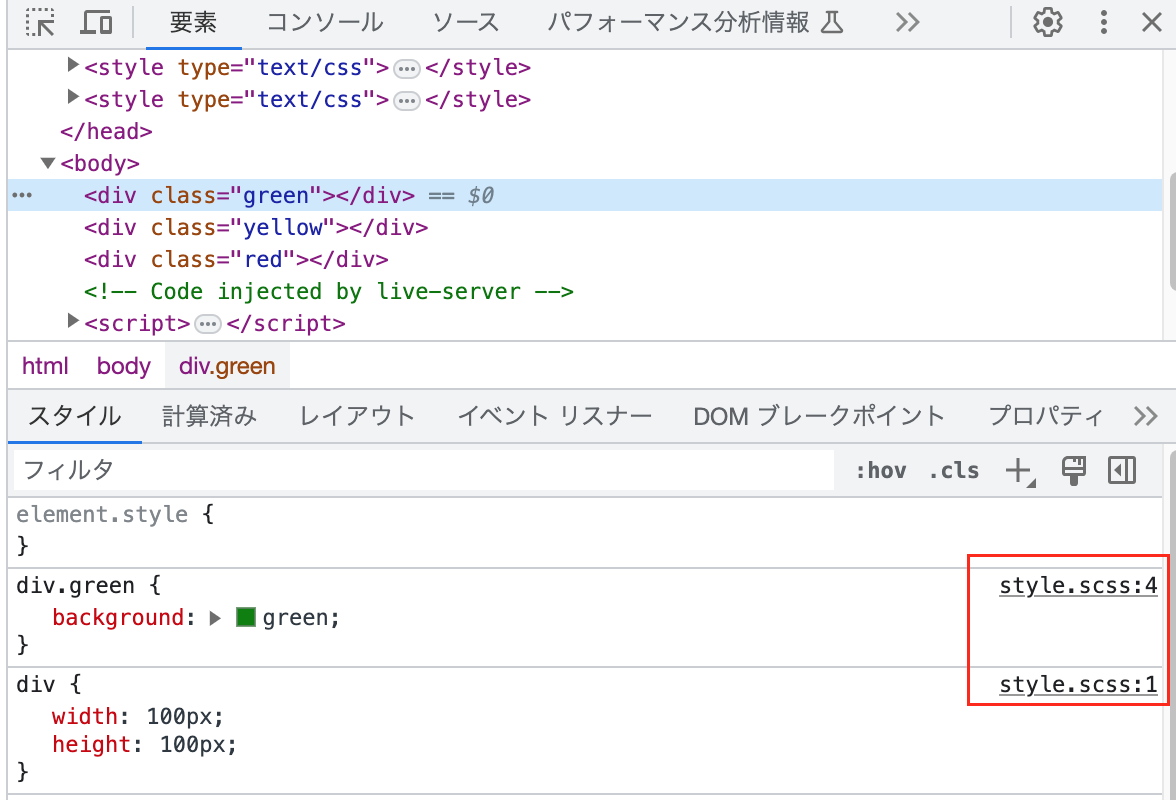Image resolution: width=1176 pixels, height=800 pixels.
Task: Expand the first style type="text/css" node
Action: point(73,65)
